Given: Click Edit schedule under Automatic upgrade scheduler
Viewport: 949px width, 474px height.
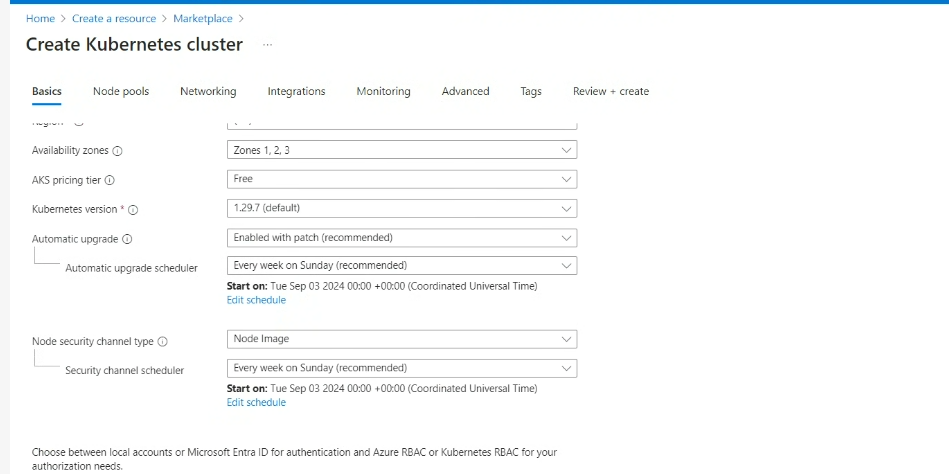Looking at the screenshot, I should point(256,300).
